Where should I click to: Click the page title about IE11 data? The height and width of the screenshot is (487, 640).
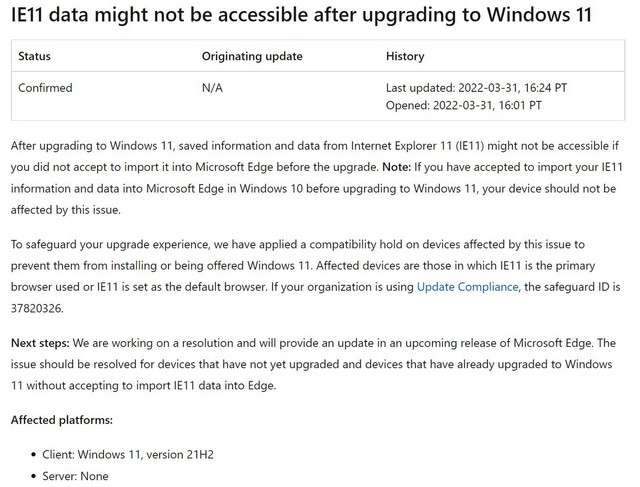301,15
